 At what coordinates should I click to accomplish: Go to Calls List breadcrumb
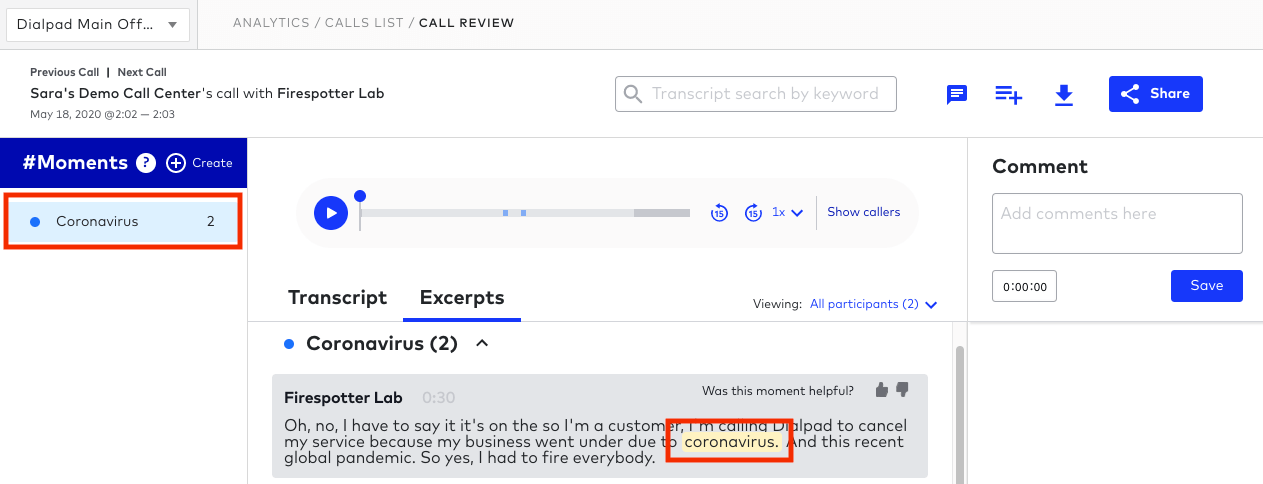(364, 23)
